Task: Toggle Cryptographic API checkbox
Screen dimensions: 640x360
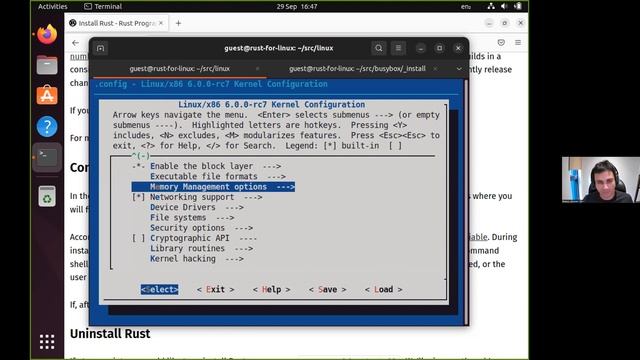Action: pyautogui.click(x=138, y=238)
